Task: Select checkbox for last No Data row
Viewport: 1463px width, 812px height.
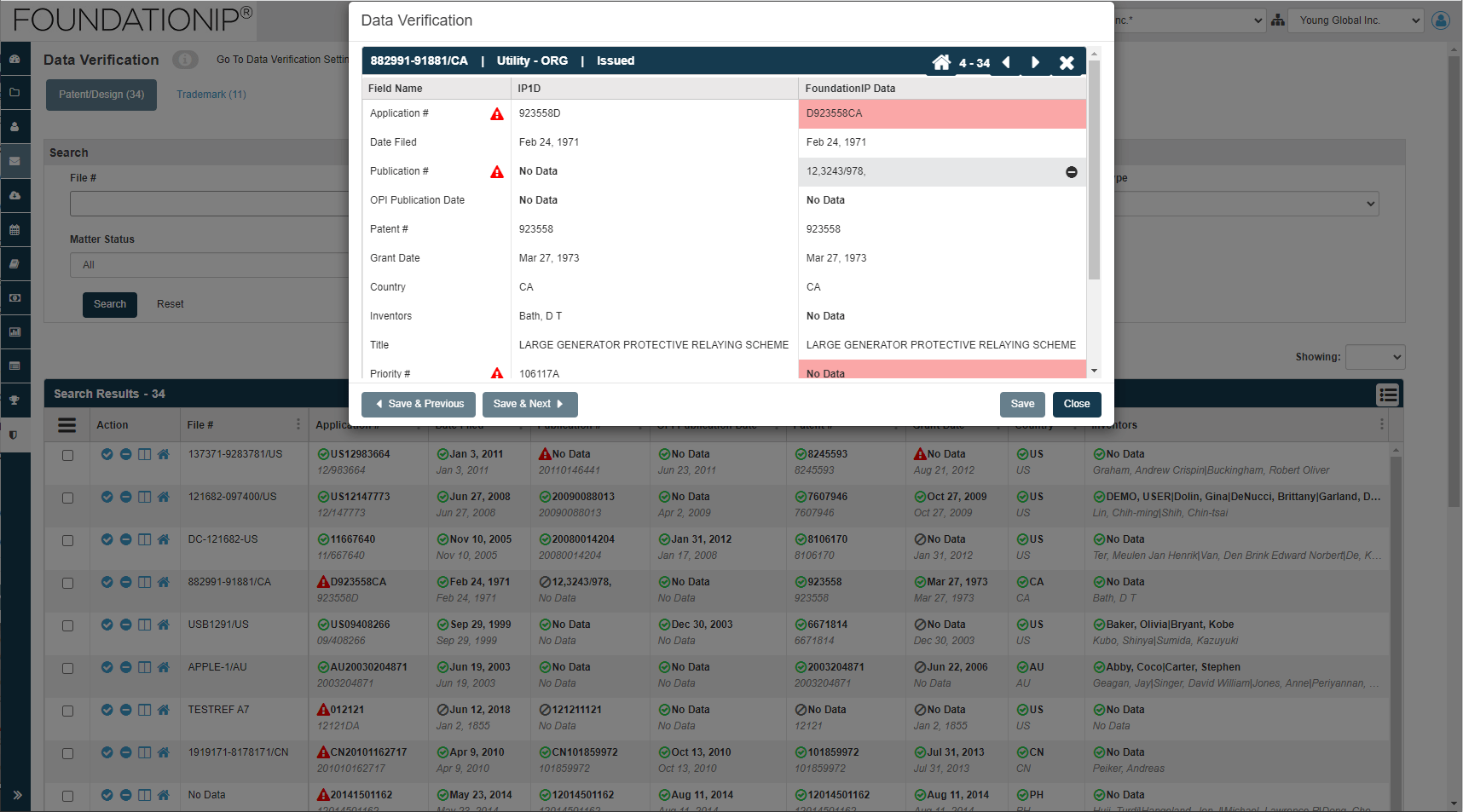Action: coord(67,797)
